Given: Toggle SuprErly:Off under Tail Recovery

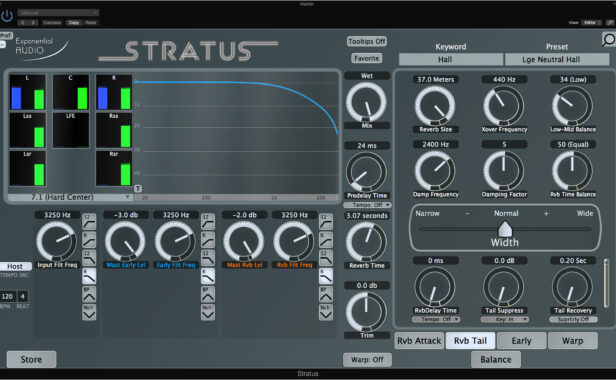Looking at the screenshot, I should [573, 319].
